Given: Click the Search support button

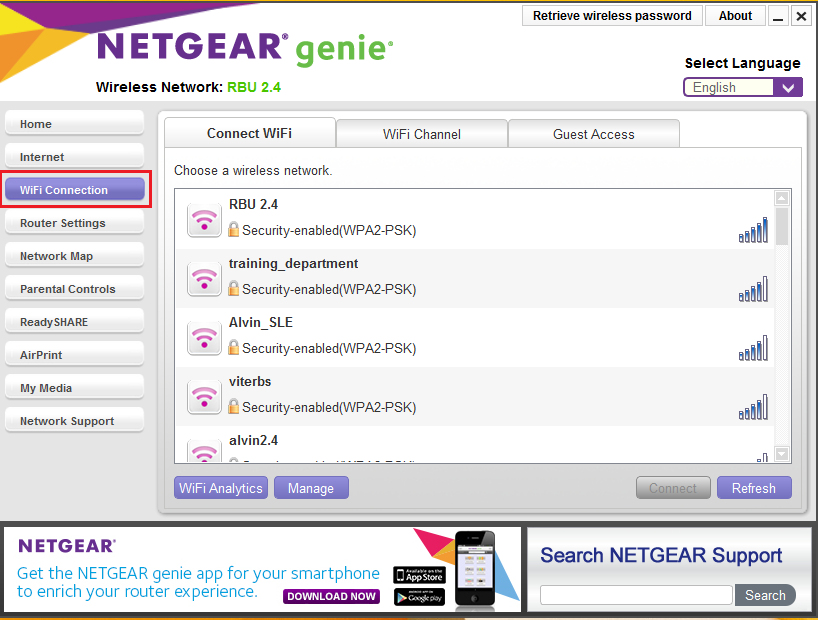Looking at the screenshot, I should click(x=765, y=595).
